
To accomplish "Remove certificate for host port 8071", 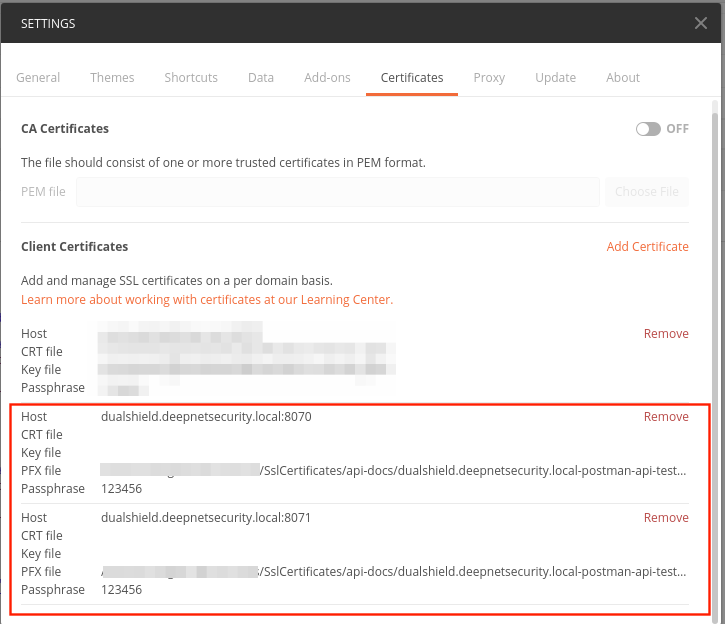I will 666,518.
